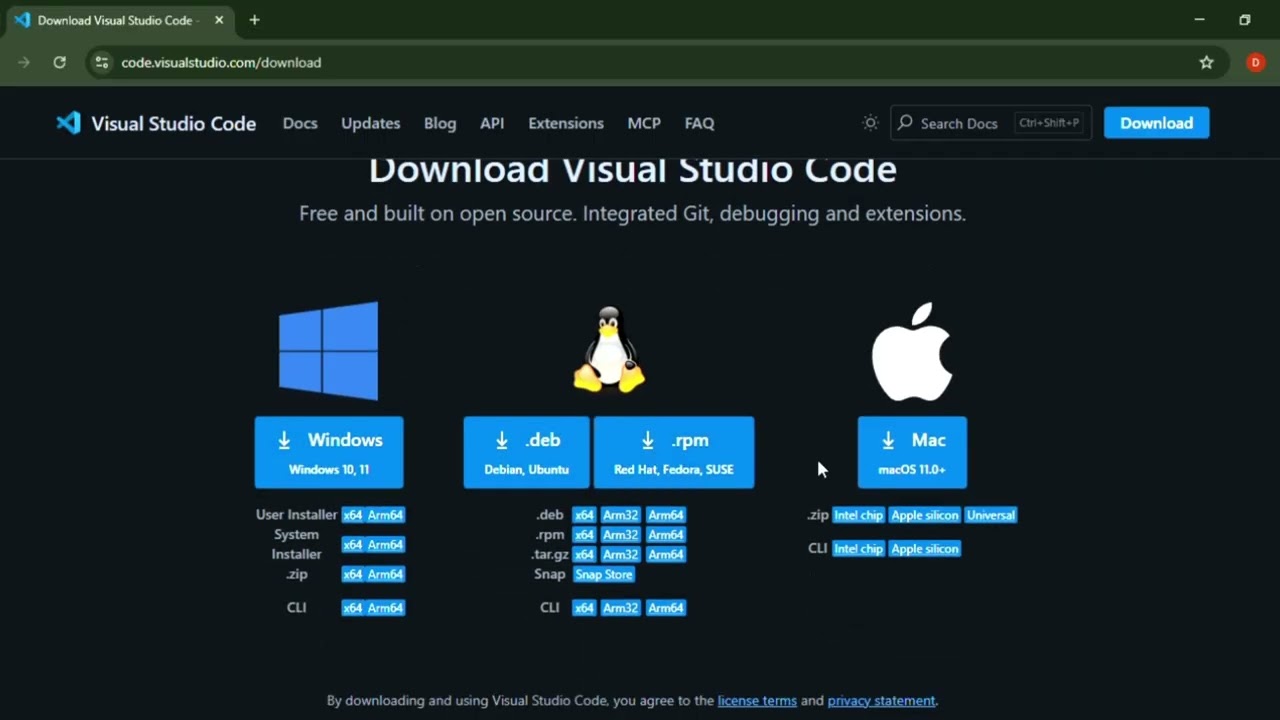Open the privacy statement link
This screenshot has width=1280, height=720.
coord(881,701)
